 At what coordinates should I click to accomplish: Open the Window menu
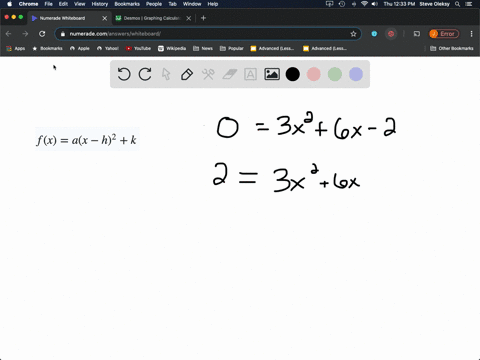[x=192, y=4]
